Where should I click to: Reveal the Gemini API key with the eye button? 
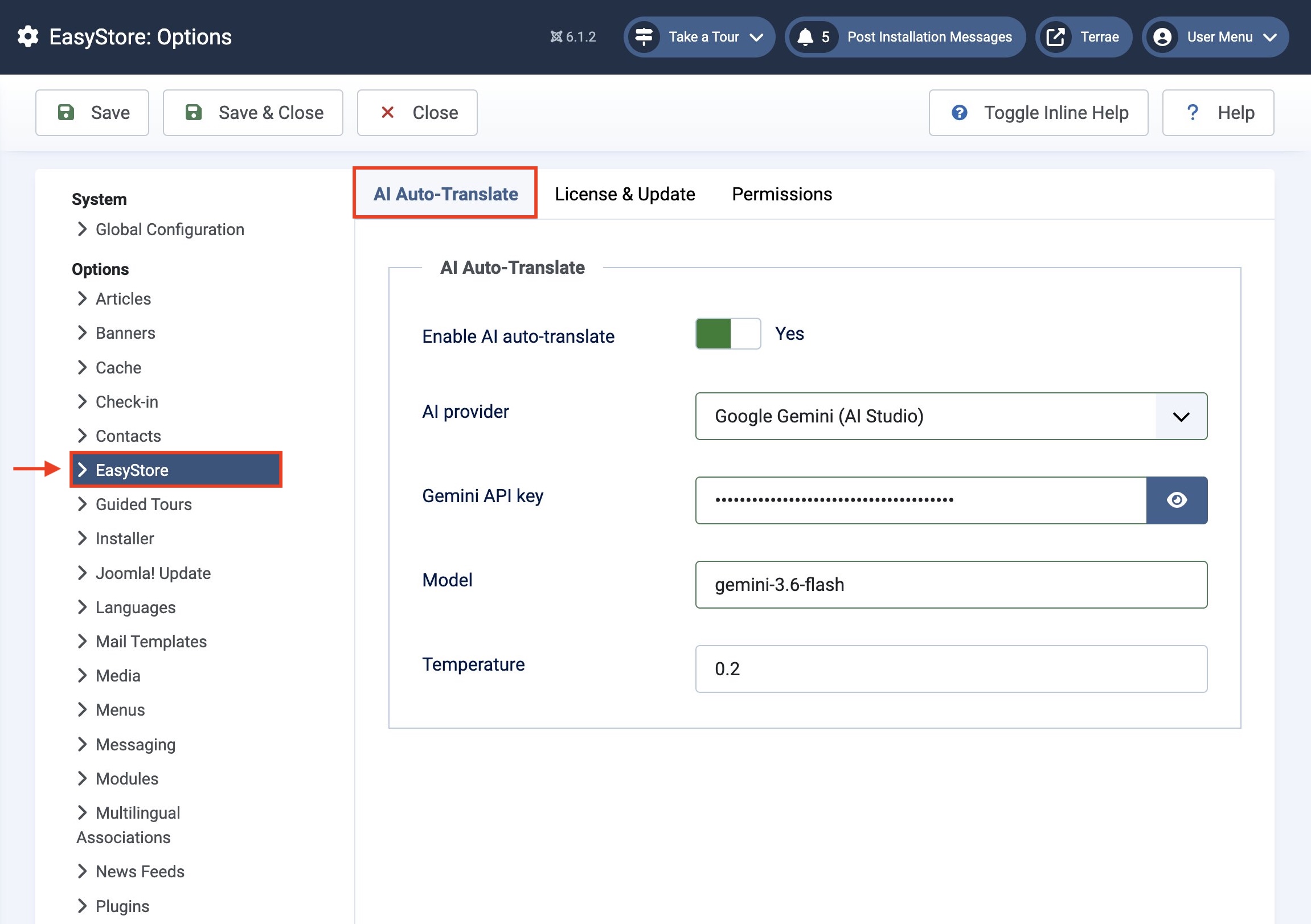click(1177, 500)
